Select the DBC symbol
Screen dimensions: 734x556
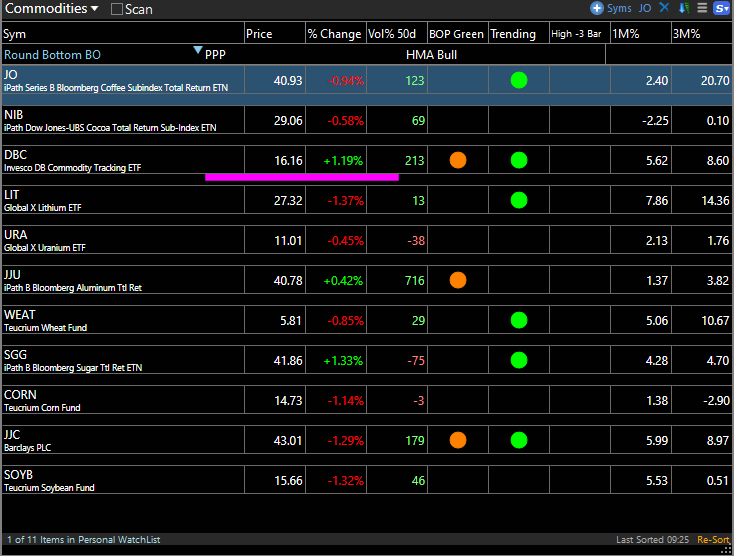click(x=15, y=155)
